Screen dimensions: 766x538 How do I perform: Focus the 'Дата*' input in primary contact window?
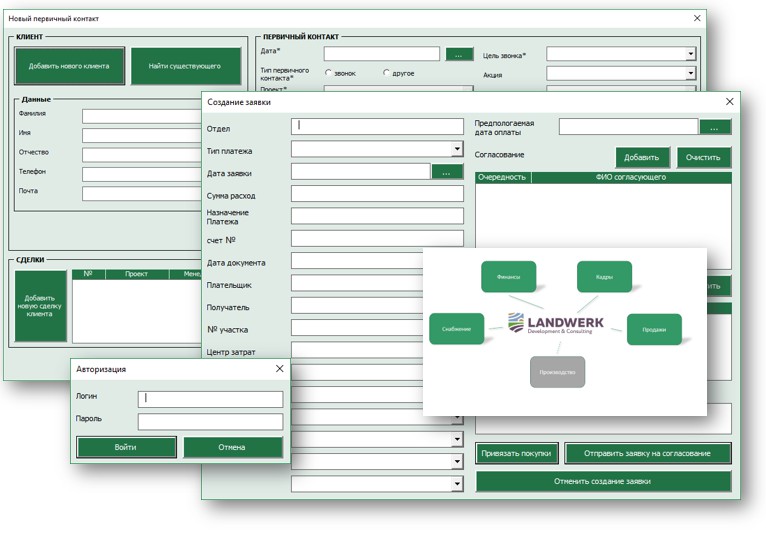point(382,54)
